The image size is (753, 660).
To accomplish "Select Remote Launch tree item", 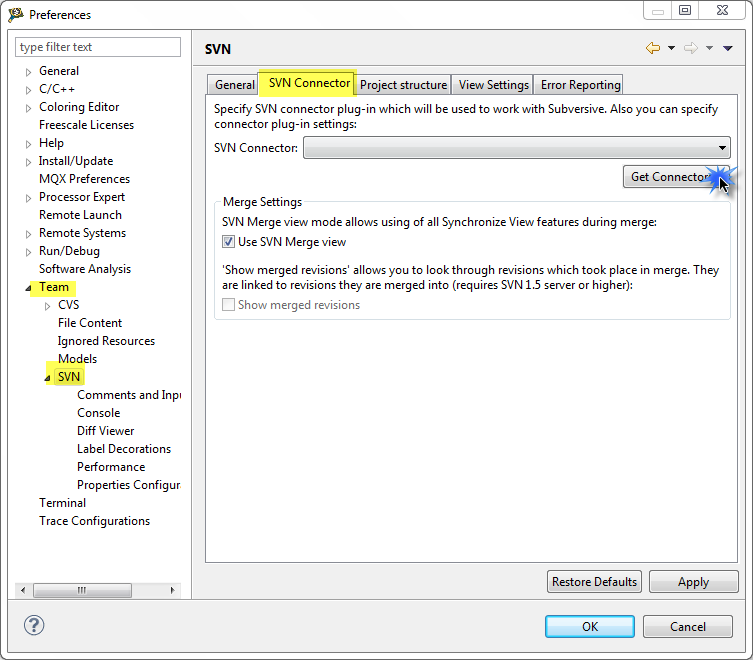I will (x=80, y=215).
